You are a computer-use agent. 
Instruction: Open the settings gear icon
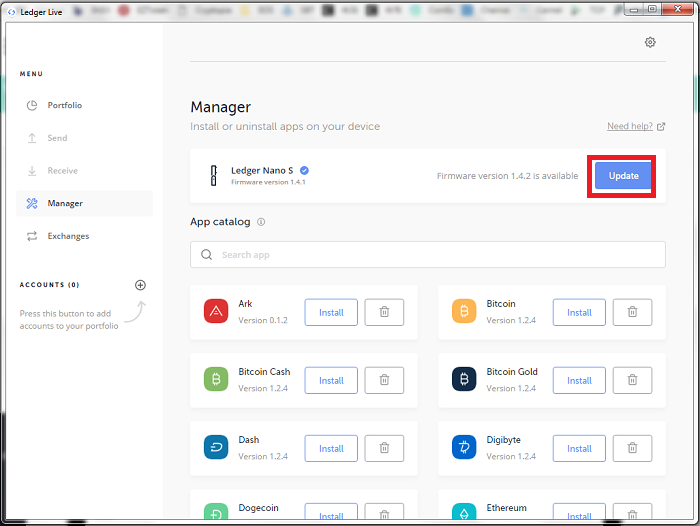tap(650, 42)
